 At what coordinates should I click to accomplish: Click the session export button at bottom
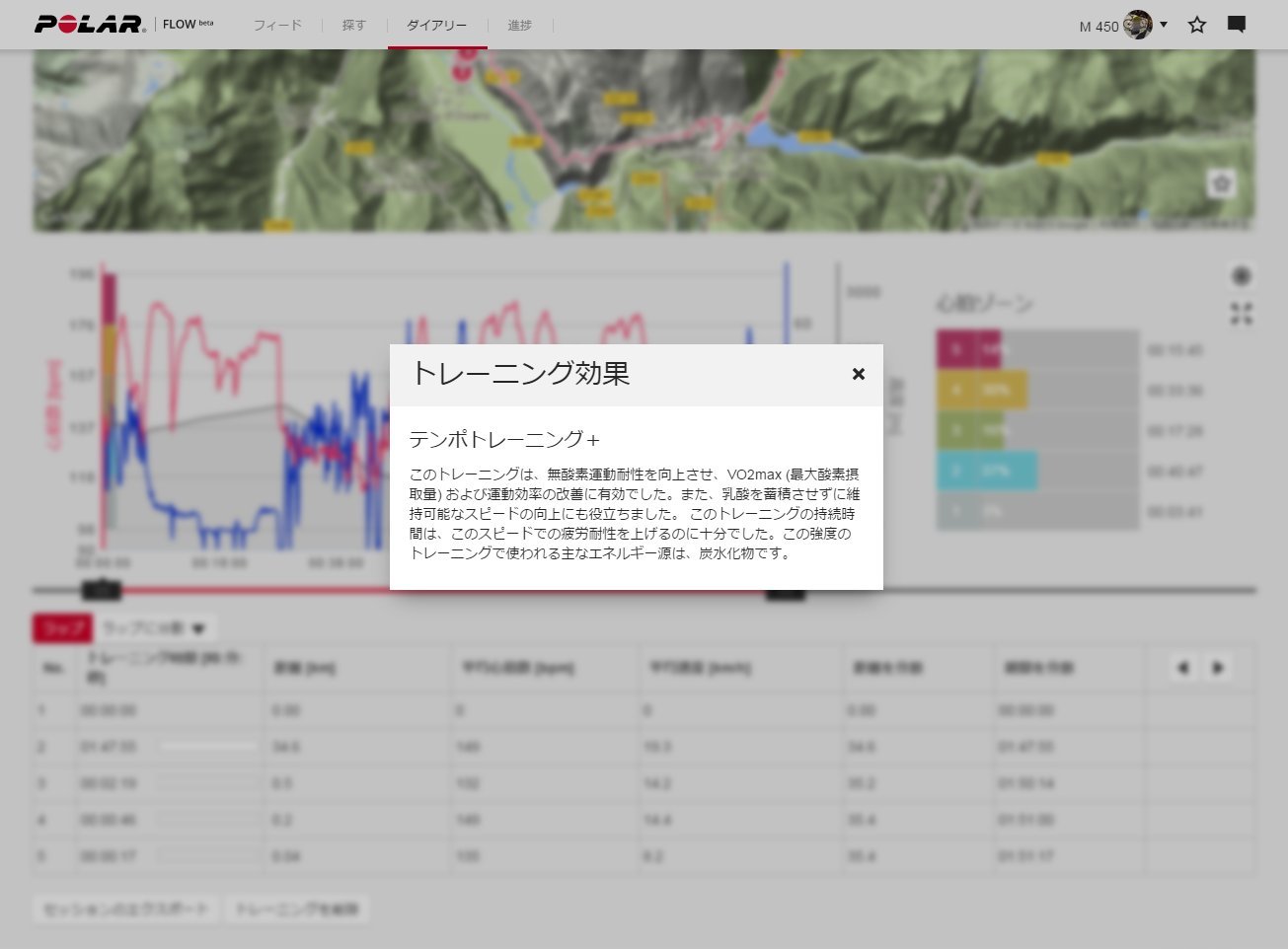pos(126,909)
